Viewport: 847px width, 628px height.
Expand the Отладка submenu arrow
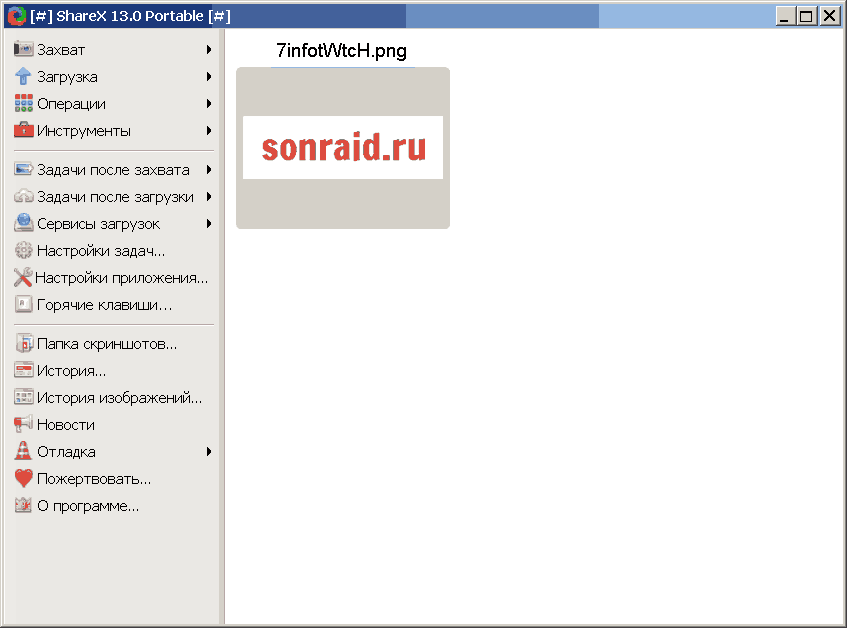click(x=209, y=451)
